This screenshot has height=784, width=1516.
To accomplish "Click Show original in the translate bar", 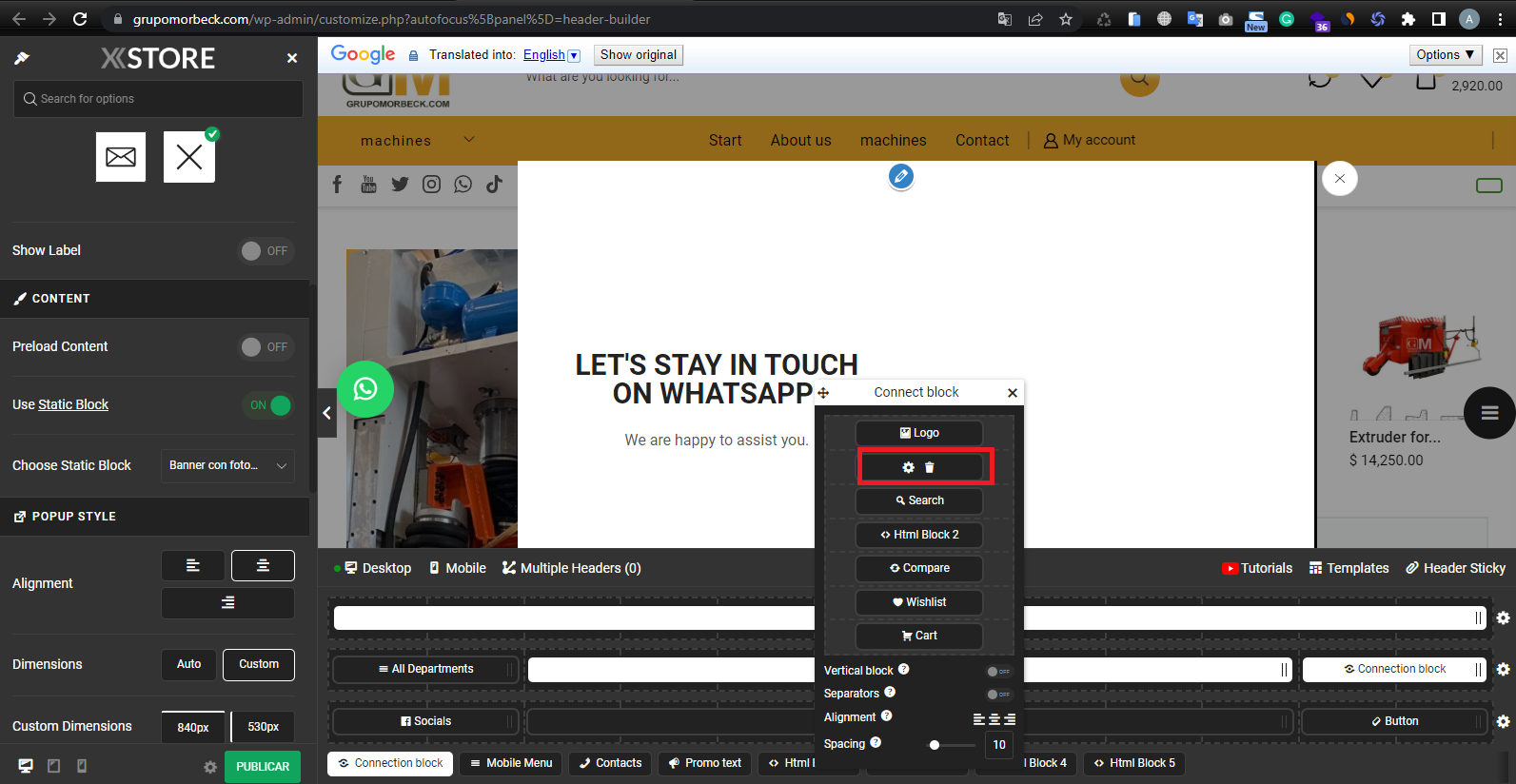I will (639, 55).
